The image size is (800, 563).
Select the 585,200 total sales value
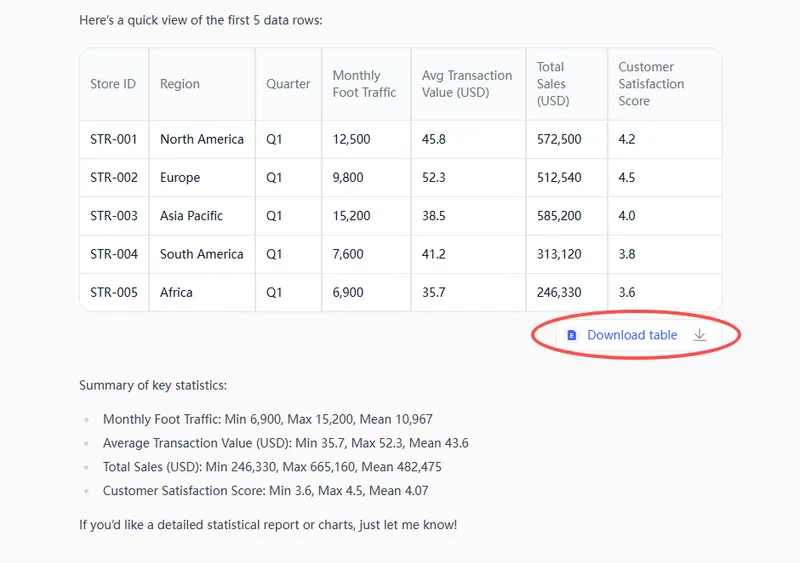pyautogui.click(x=559, y=215)
